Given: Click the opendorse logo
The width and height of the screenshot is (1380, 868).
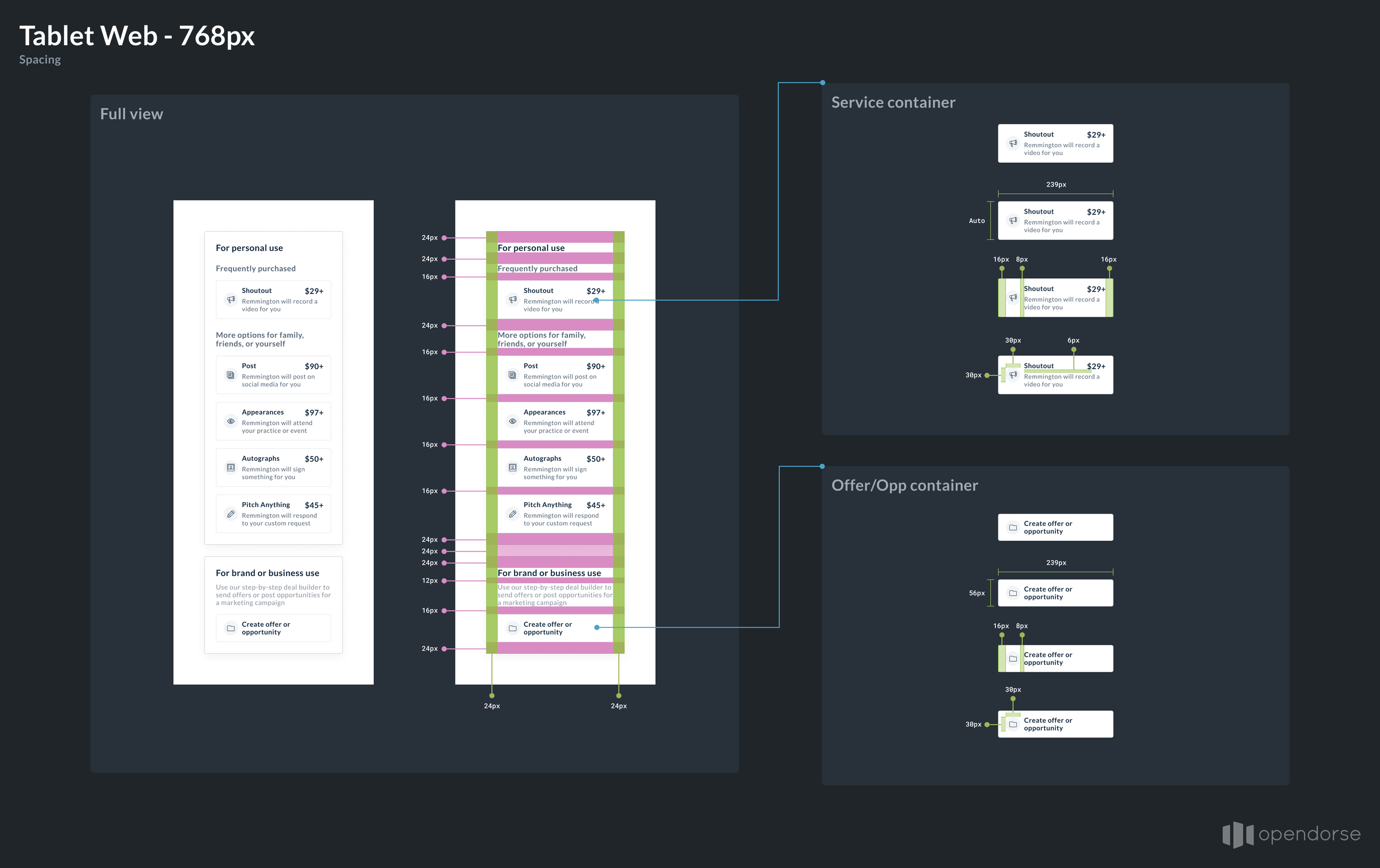Looking at the screenshot, I should click(1291, 834).
